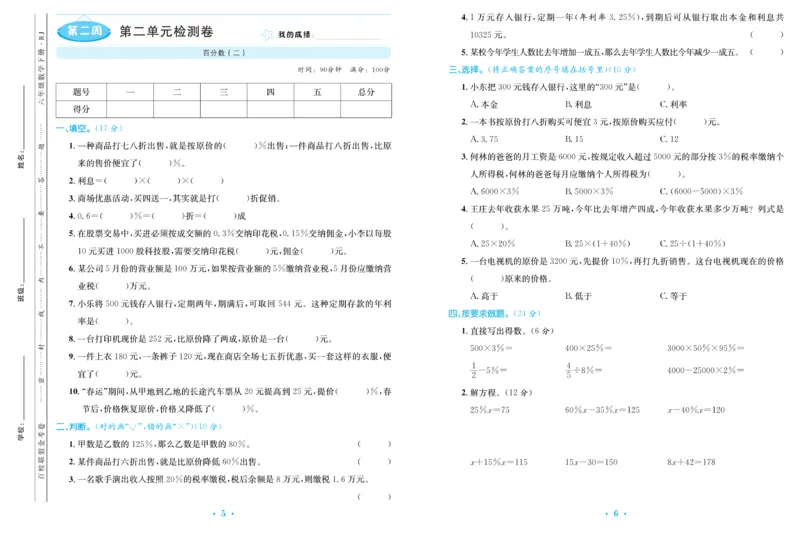Click section heading 四、按要求做题。(24分)

click(494, 313)
